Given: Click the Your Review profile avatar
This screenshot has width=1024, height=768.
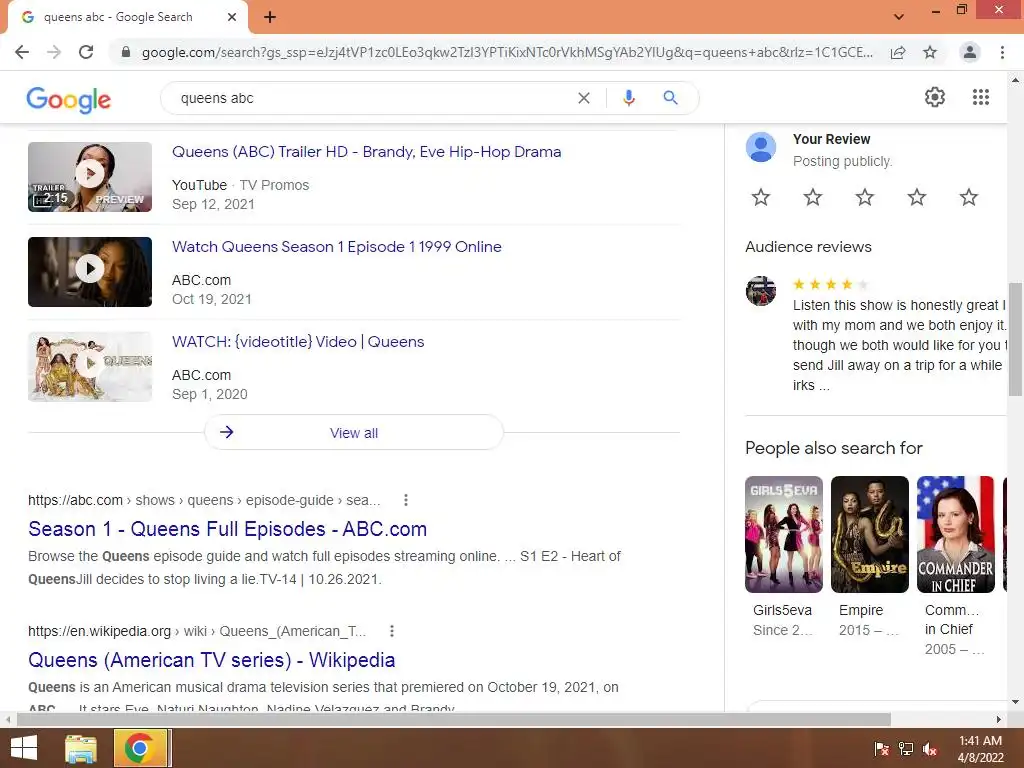Looking at the screenshot, I should click(761, 147).
